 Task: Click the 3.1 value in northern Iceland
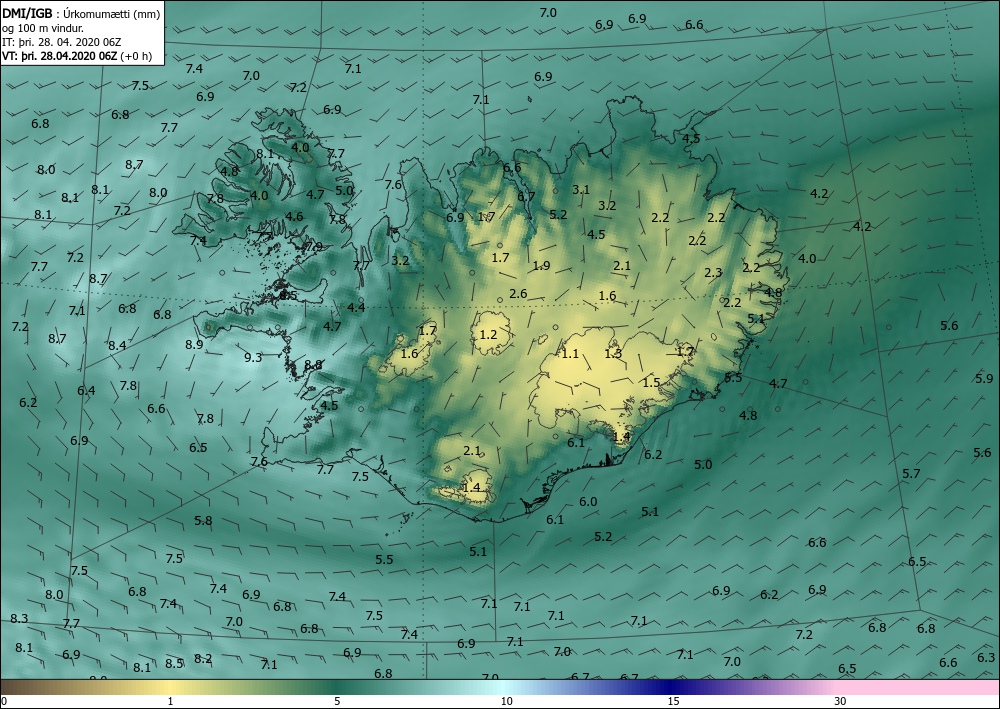[581, 189]
